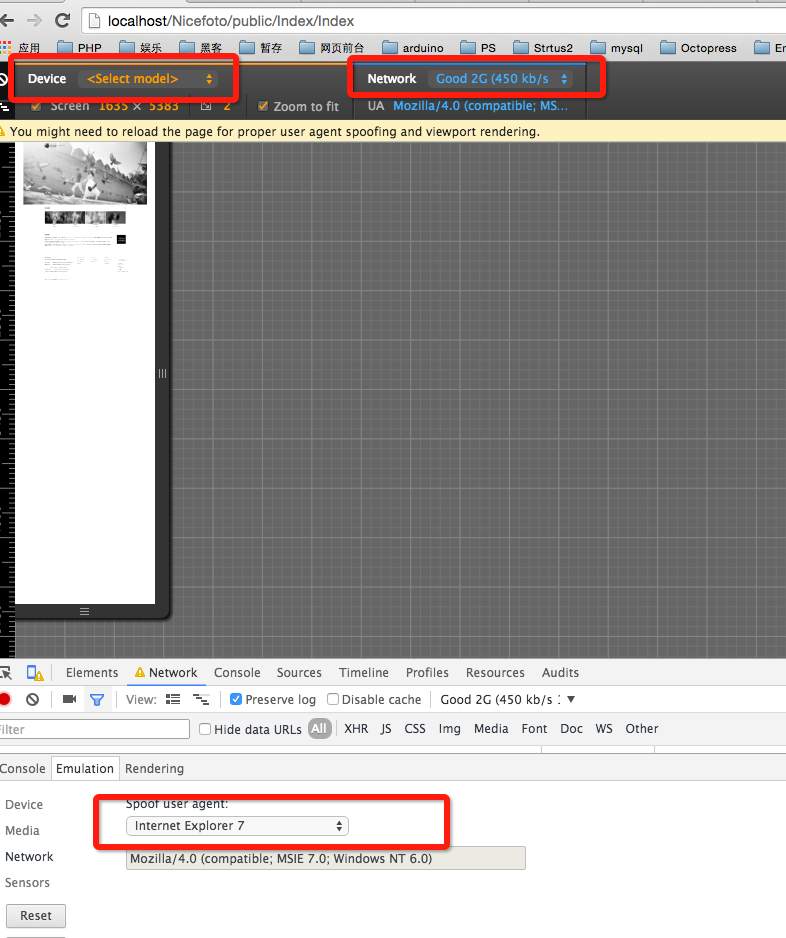Open the PHP bookmarks folder
This screenshot has height=938, width=786.
[80, 48]
